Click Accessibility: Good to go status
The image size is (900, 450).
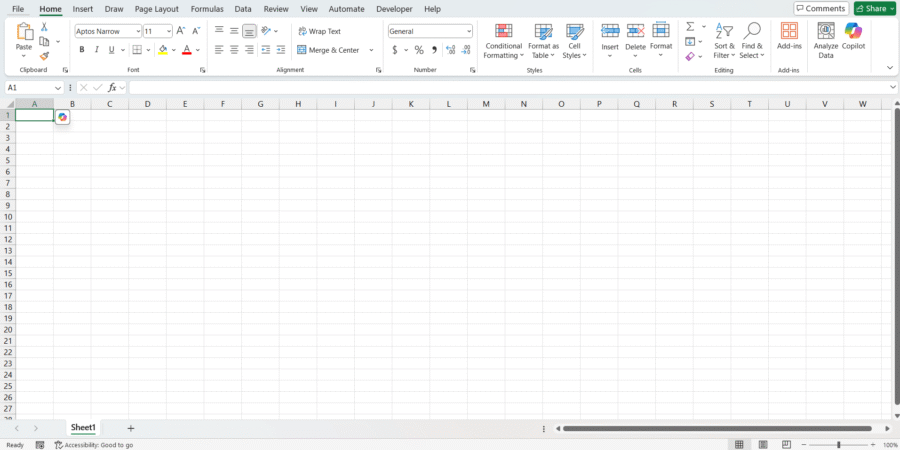coord(94,445)
